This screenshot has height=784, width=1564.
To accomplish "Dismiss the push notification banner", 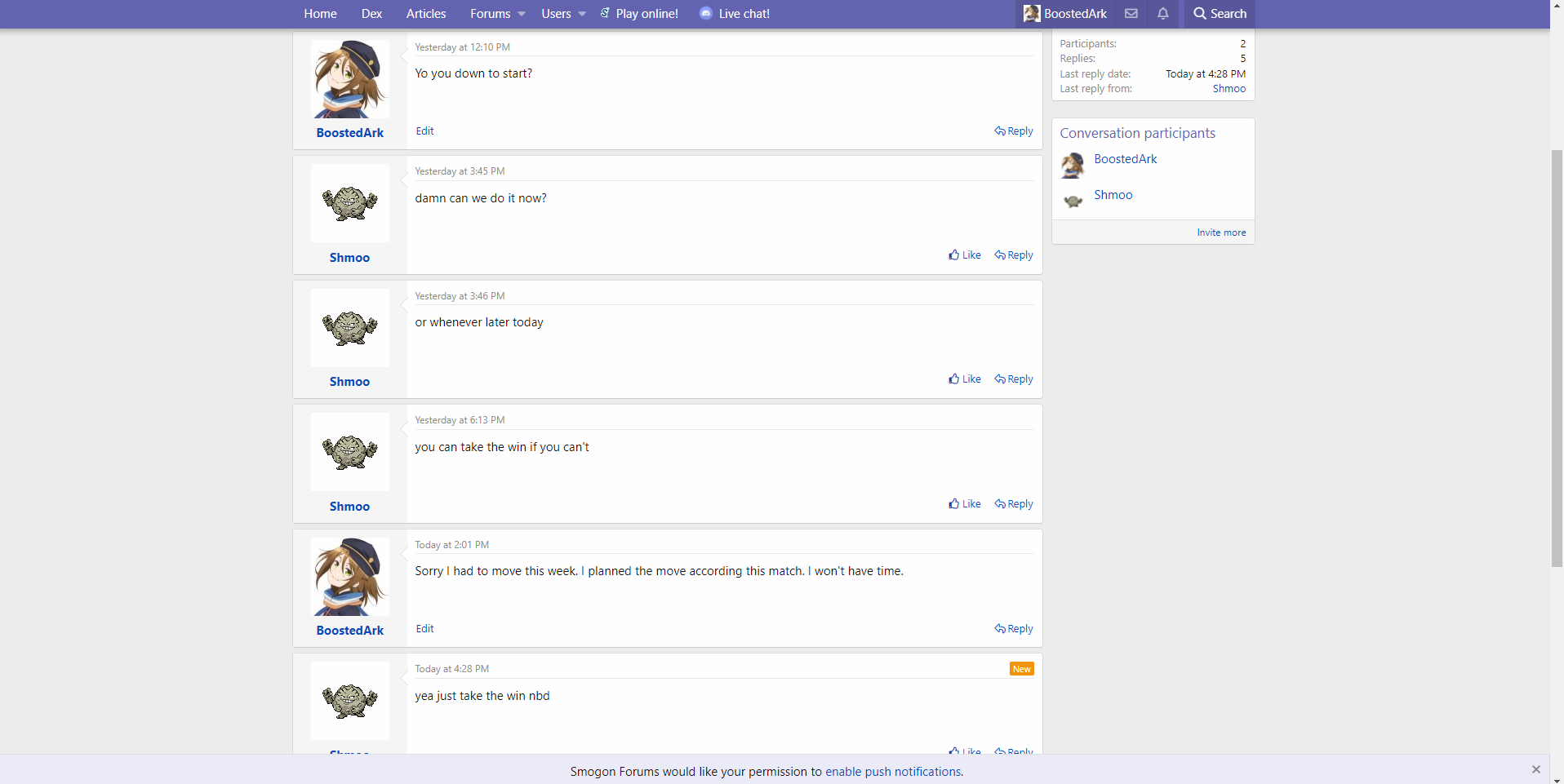I will 1535,769.
